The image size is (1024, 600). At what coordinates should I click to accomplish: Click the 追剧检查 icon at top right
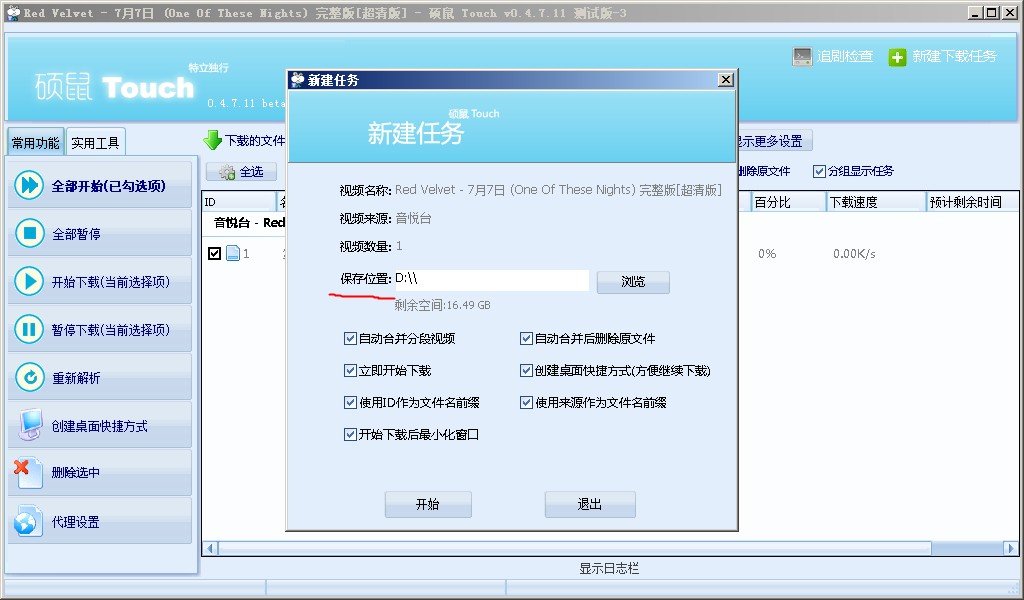(801, 57)
